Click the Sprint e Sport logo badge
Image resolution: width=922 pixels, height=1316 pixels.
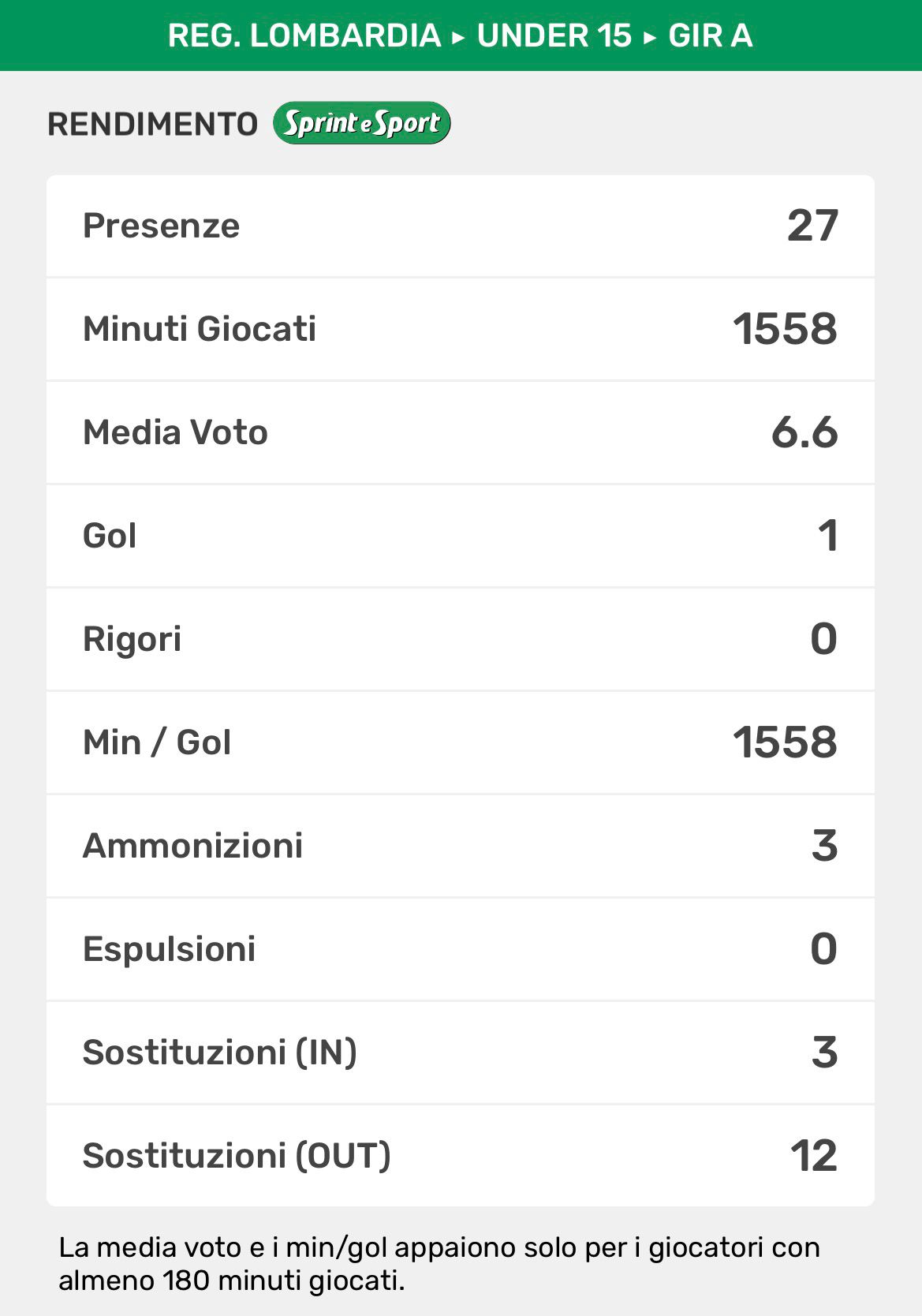tap(361, 123)
